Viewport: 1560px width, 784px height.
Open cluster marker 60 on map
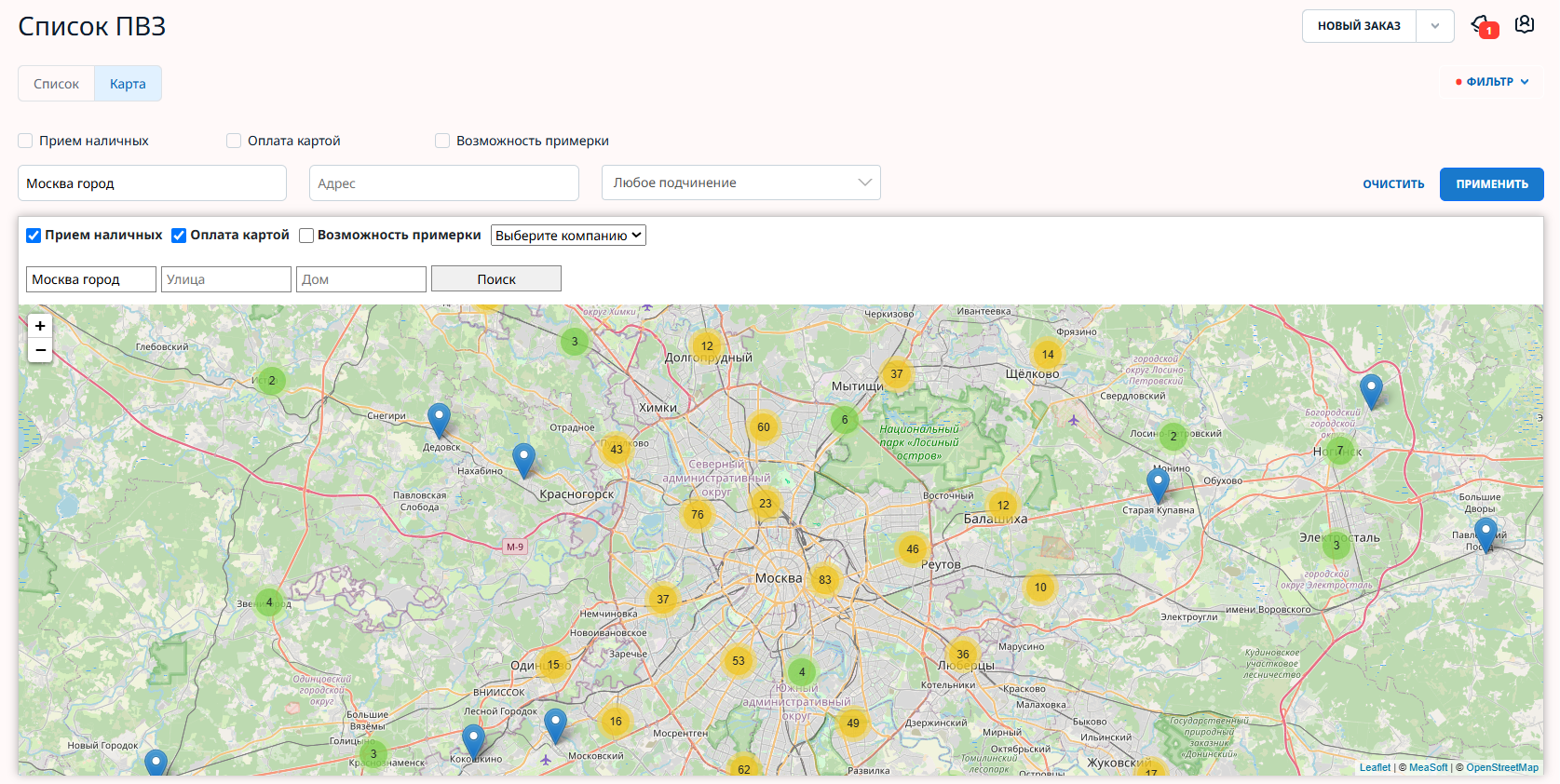coord(763,427)
